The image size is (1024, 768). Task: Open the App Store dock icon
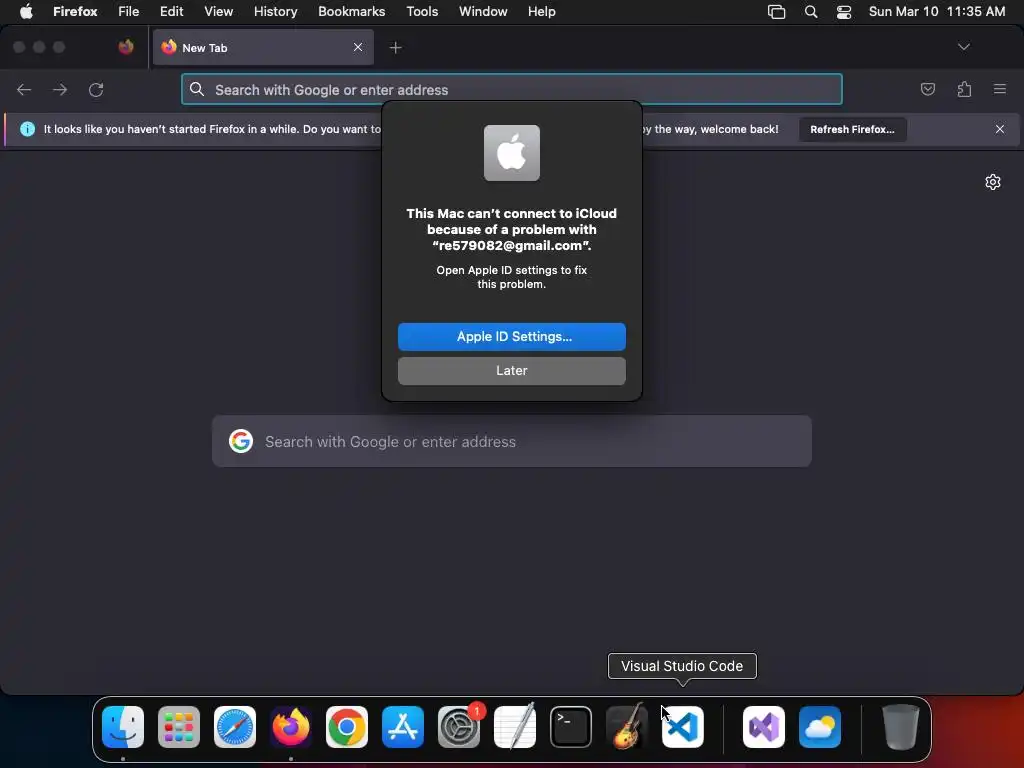403,727
